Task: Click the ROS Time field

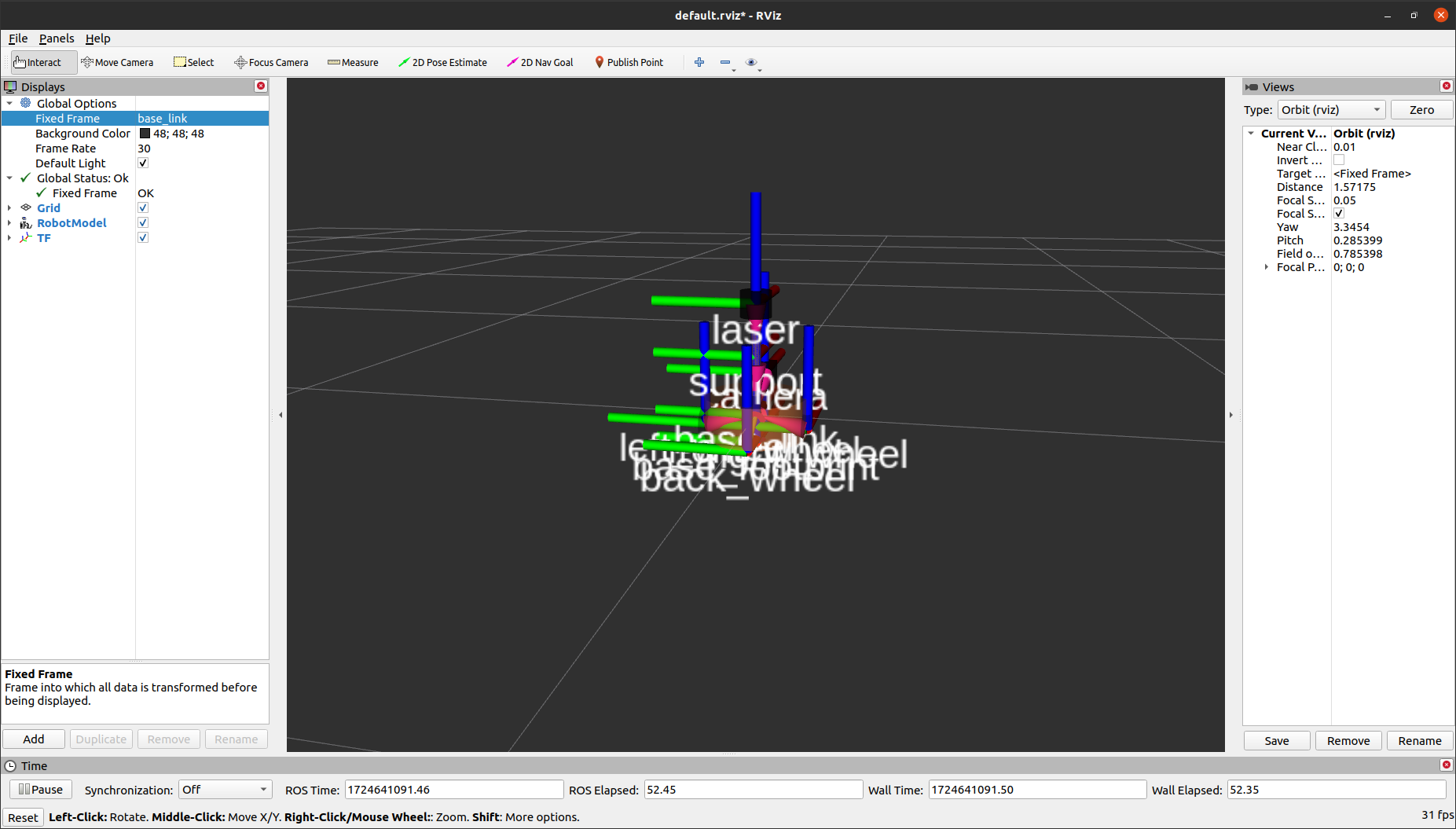Action: coord(454,790)
